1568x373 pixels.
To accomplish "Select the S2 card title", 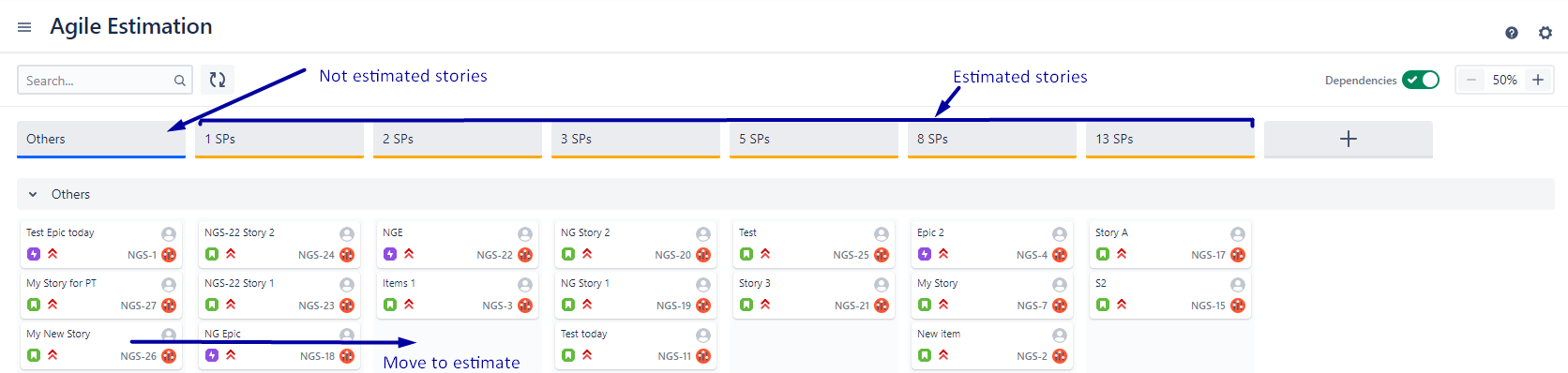I will [1100, 283].
